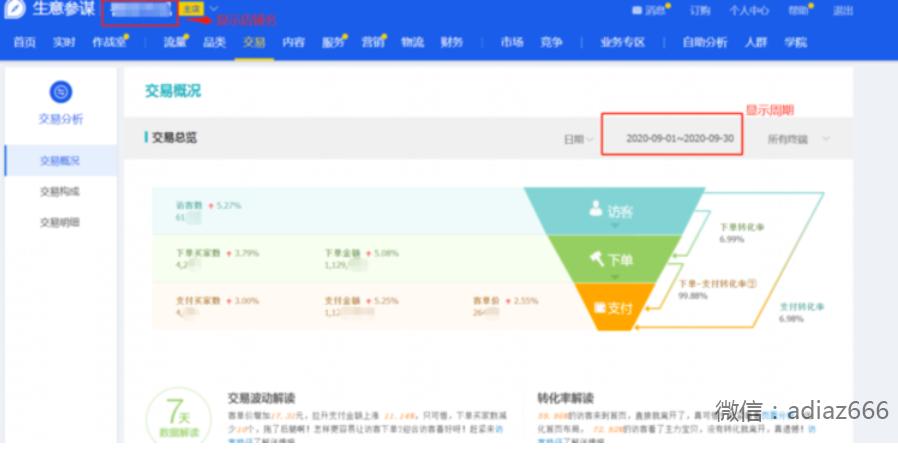Open 个人中心 in the header
Screen dimensions: 898x457
point(749,10)
